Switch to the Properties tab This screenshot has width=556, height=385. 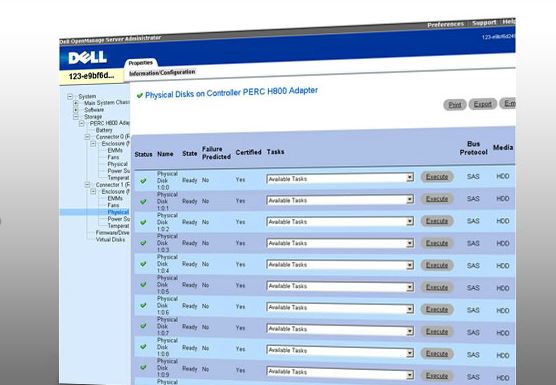tap(141, 63)
